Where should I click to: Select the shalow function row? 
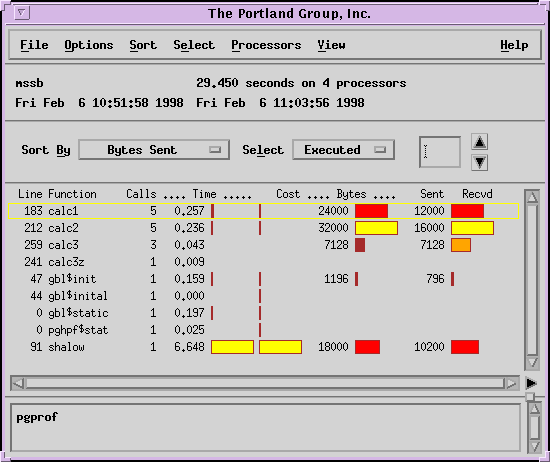pyautogui.click(x=263, y=347)
